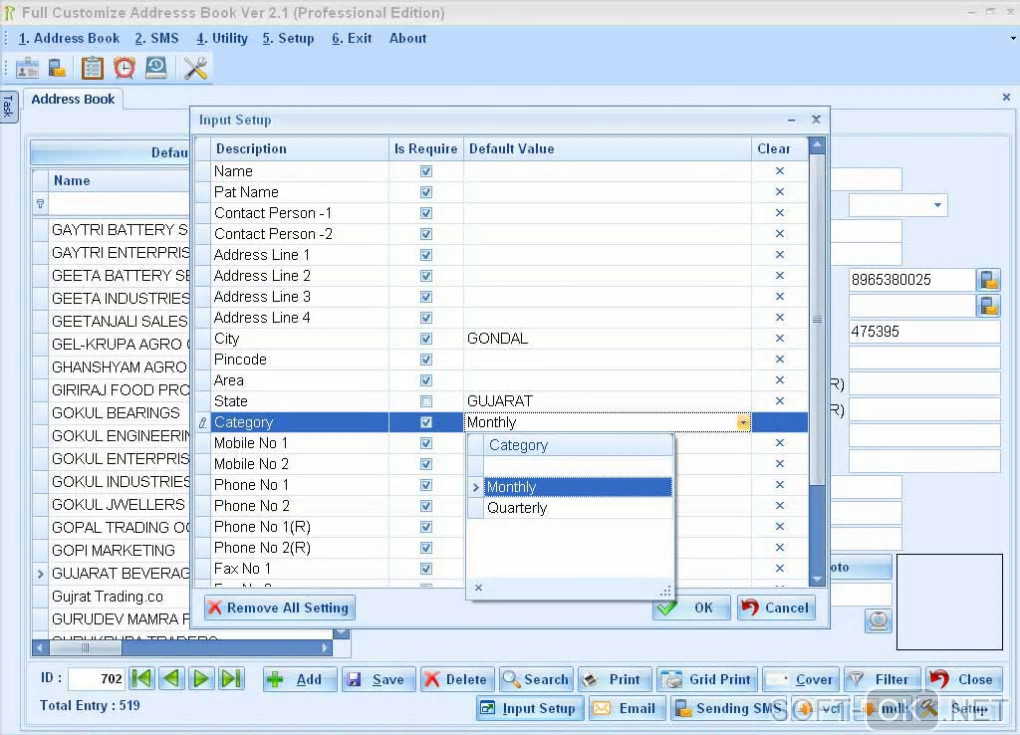Open the 5. Setup menu
Screen dimensions: 1020x735
click(x=288, y=38)
